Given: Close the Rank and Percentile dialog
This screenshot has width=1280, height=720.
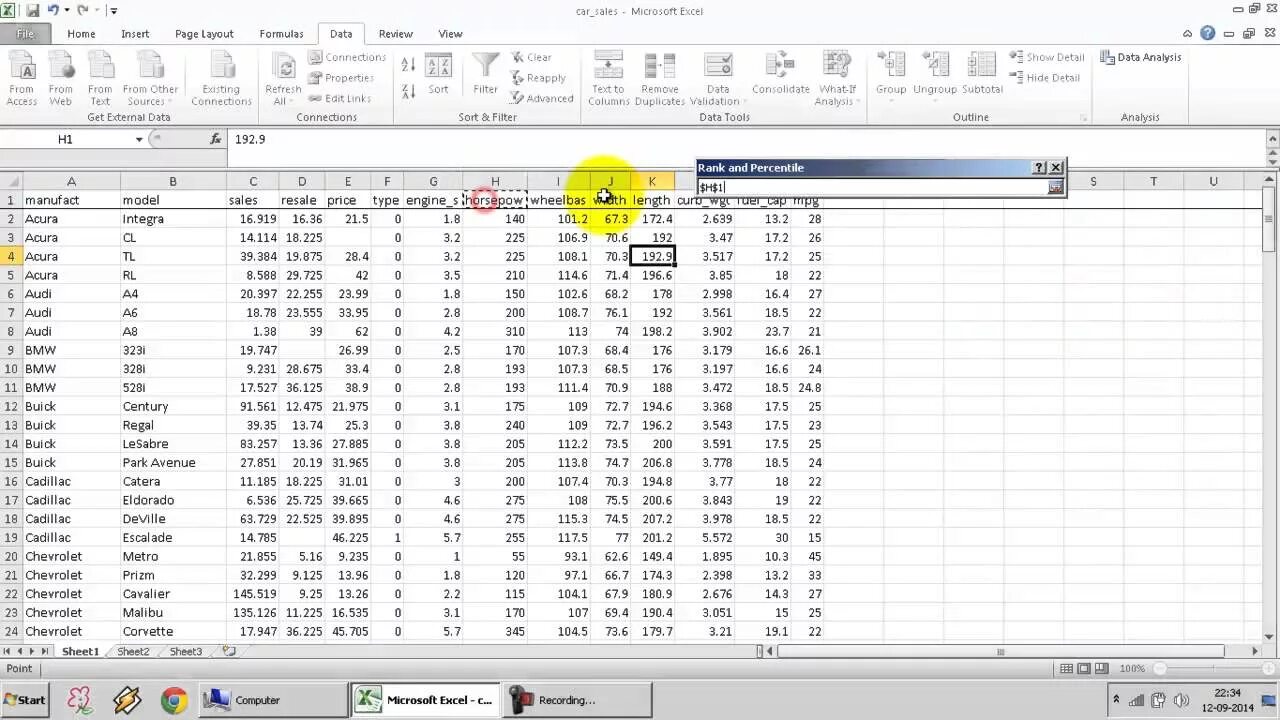Looking at the screenshot, I should [x=1056, y=168].
